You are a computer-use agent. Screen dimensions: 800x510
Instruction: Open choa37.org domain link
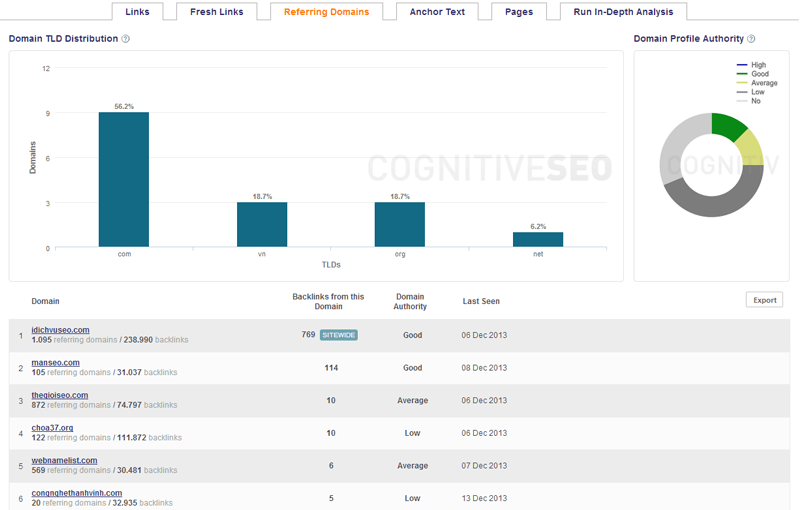click(52, 428)
